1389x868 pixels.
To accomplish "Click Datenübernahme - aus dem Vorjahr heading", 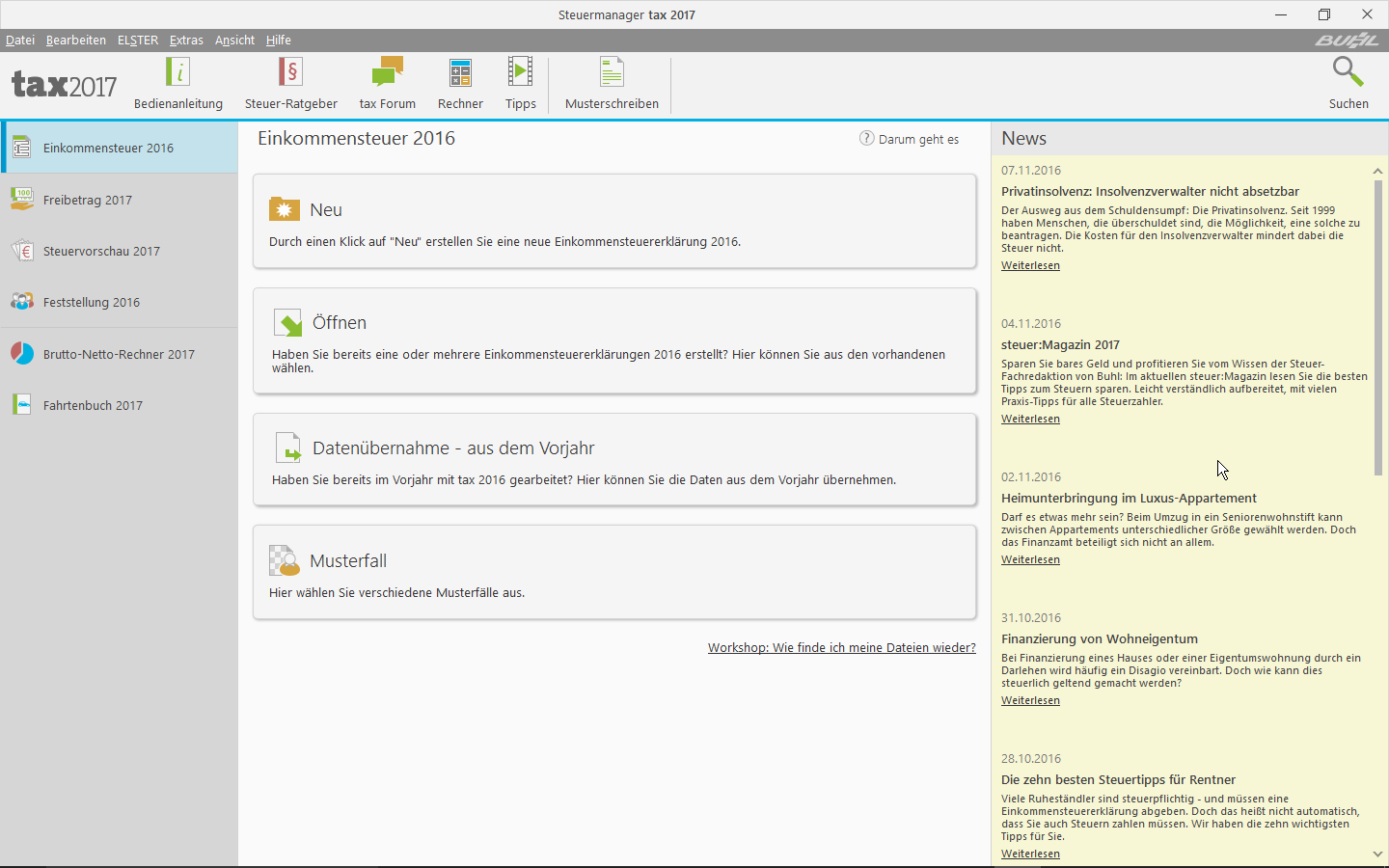I will click(453, 448).
